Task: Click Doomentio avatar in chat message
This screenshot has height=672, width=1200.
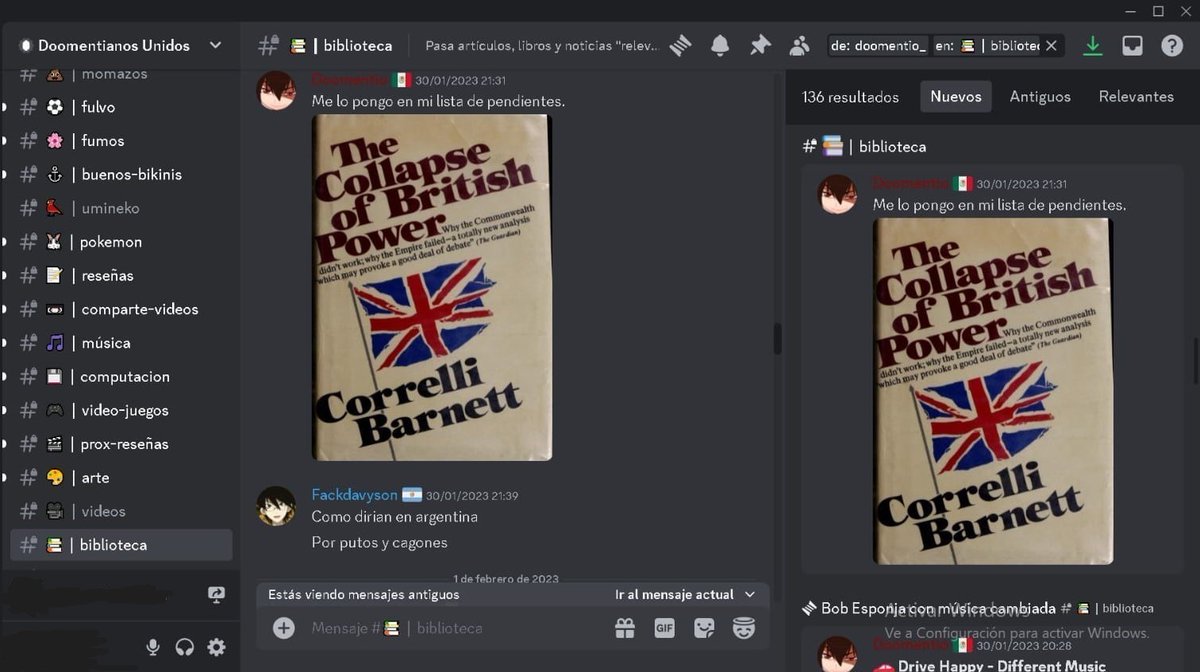Action: 276,90
